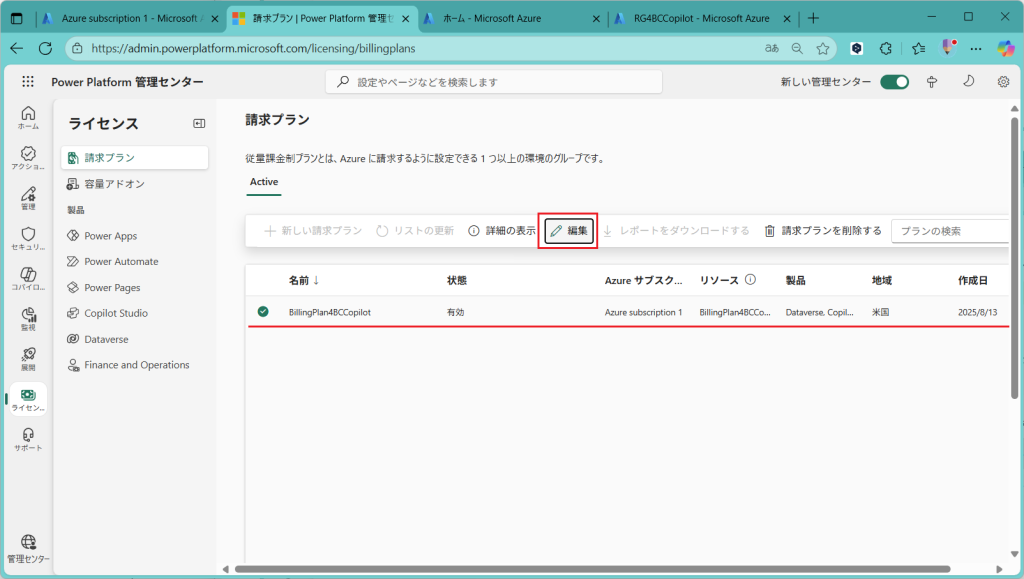Click the vertical scrollbar on the right

click(1014, 258)
